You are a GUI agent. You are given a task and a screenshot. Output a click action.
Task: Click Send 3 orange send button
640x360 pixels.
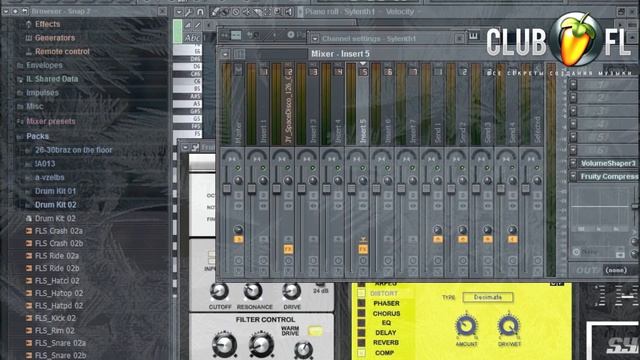(487, 240)
